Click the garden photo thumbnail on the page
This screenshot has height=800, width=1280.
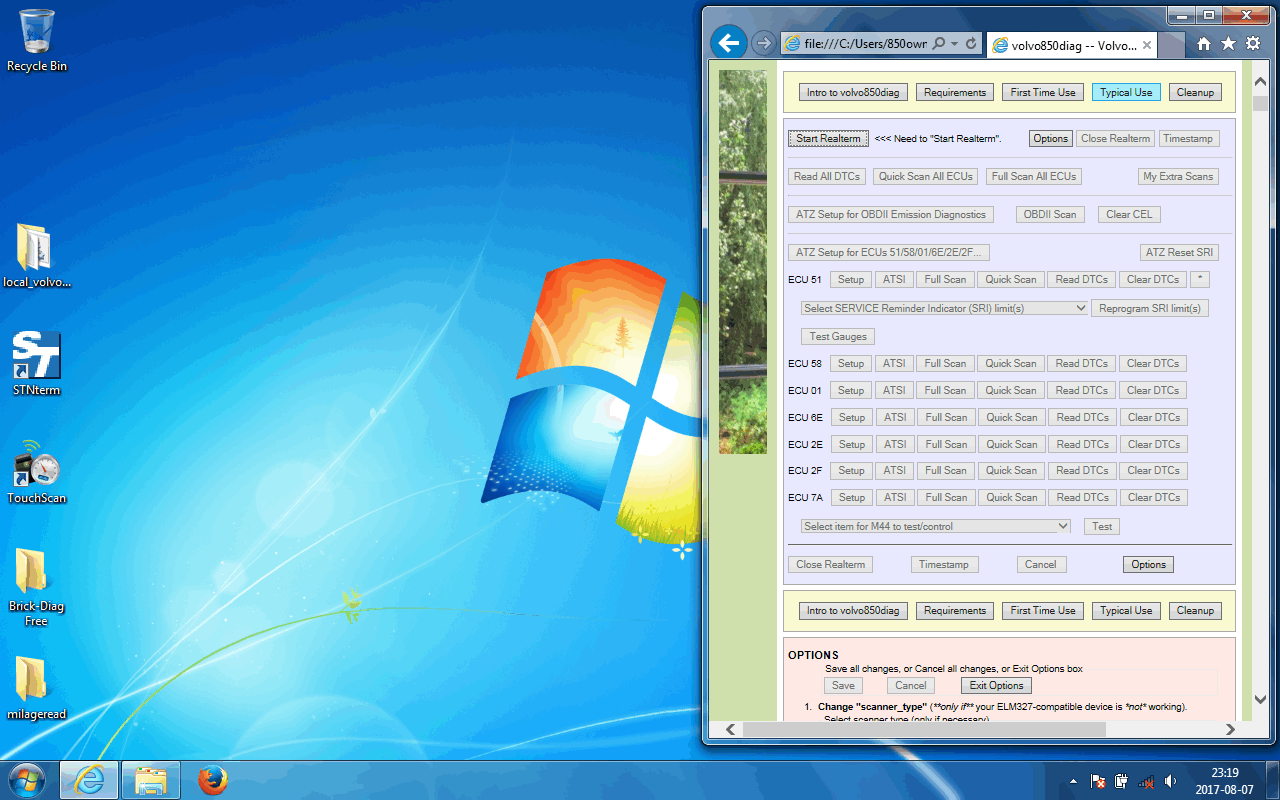[x=742, y=262]
